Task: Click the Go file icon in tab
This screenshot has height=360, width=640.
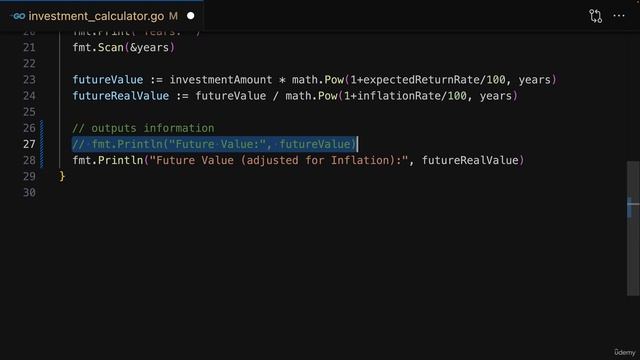Action: (x=18, y=16)
